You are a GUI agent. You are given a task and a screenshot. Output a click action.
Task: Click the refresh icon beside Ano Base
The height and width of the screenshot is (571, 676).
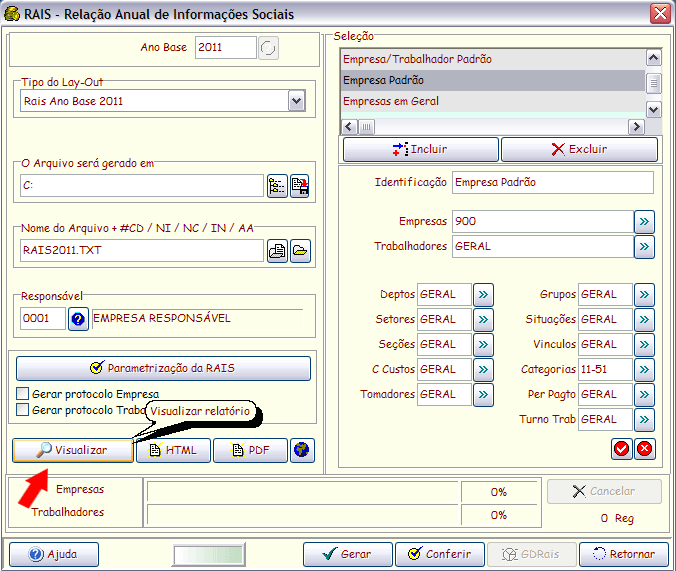268,47
